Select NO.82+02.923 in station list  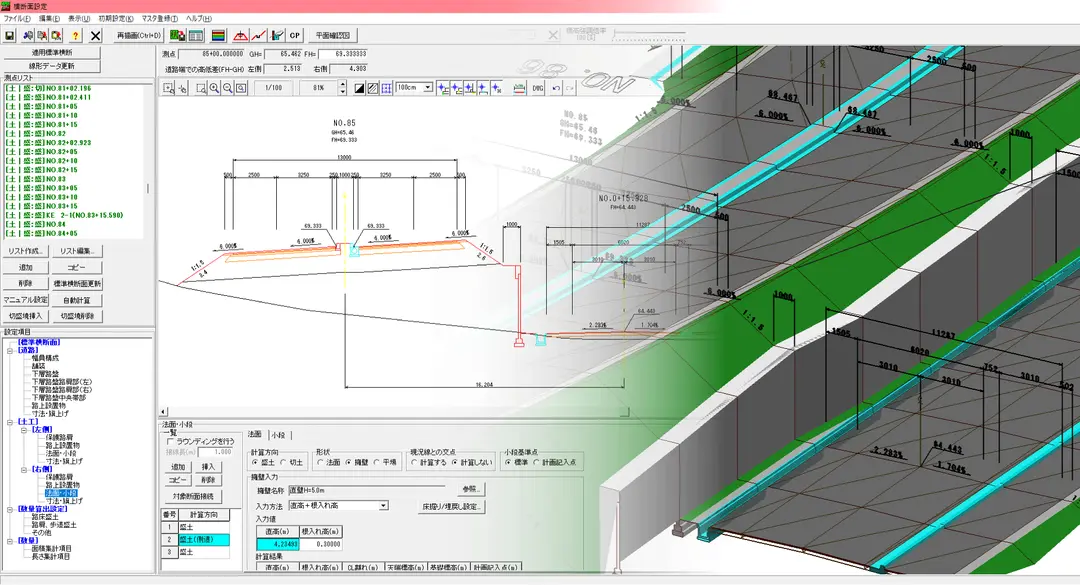point(48,143)
